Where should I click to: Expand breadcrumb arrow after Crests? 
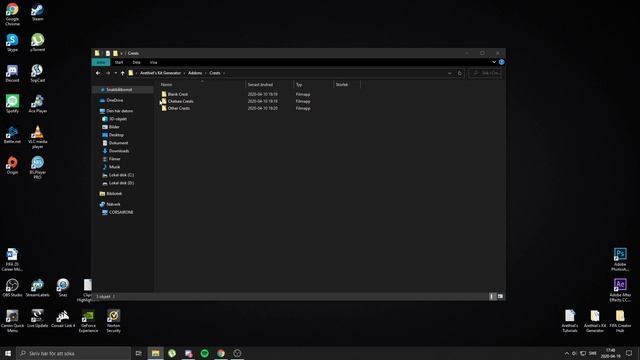(x=224, y=73)
